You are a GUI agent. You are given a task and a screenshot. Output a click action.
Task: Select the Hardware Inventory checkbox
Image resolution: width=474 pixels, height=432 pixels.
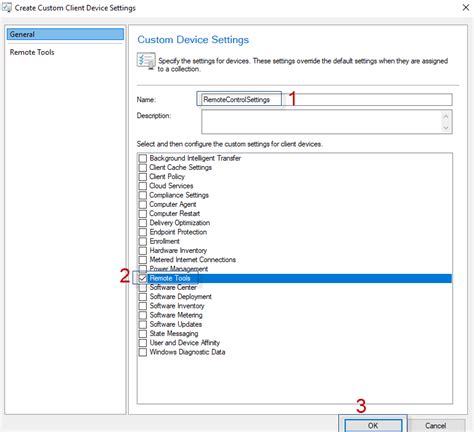[143, 251]
